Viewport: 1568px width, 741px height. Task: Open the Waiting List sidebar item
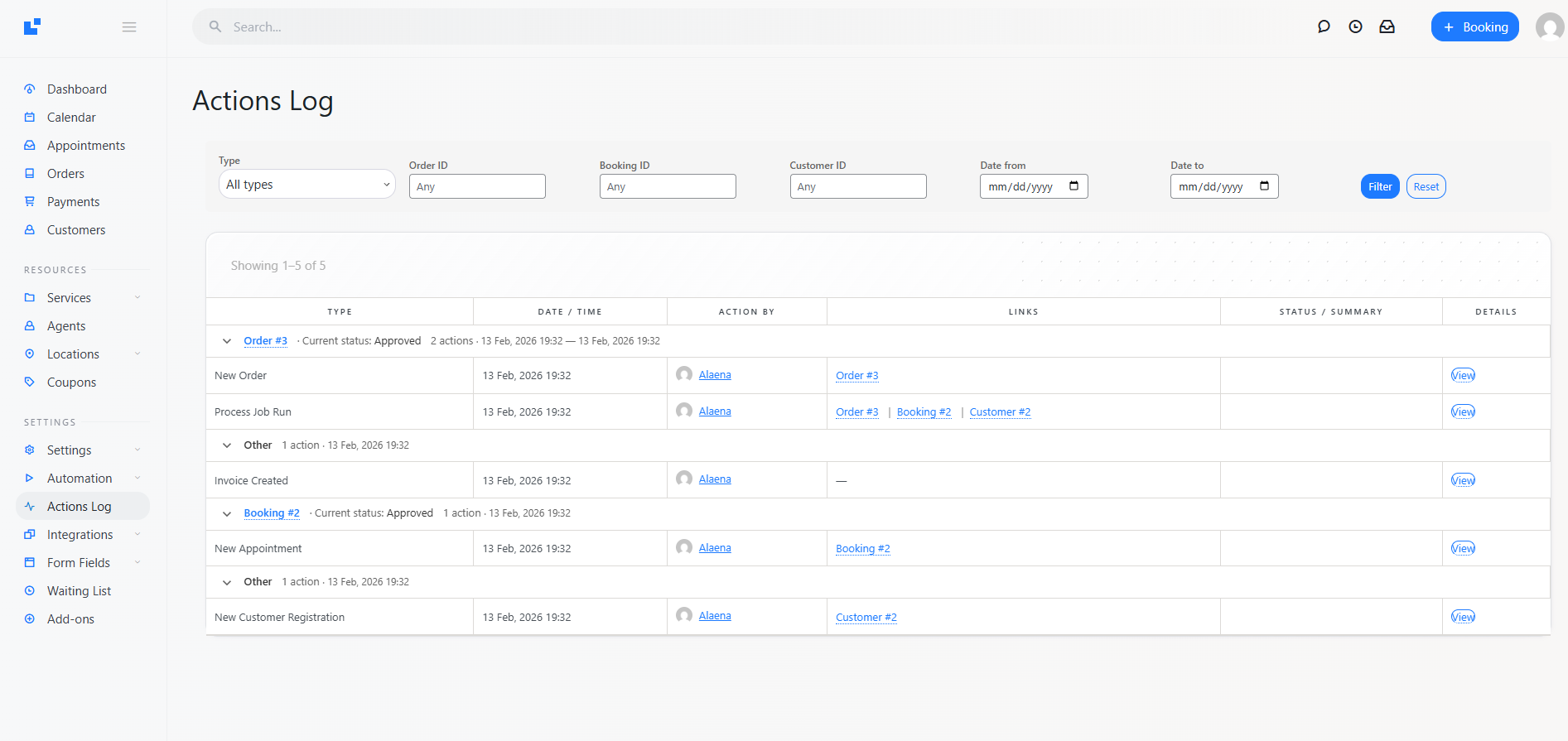[x=79, y=591]
